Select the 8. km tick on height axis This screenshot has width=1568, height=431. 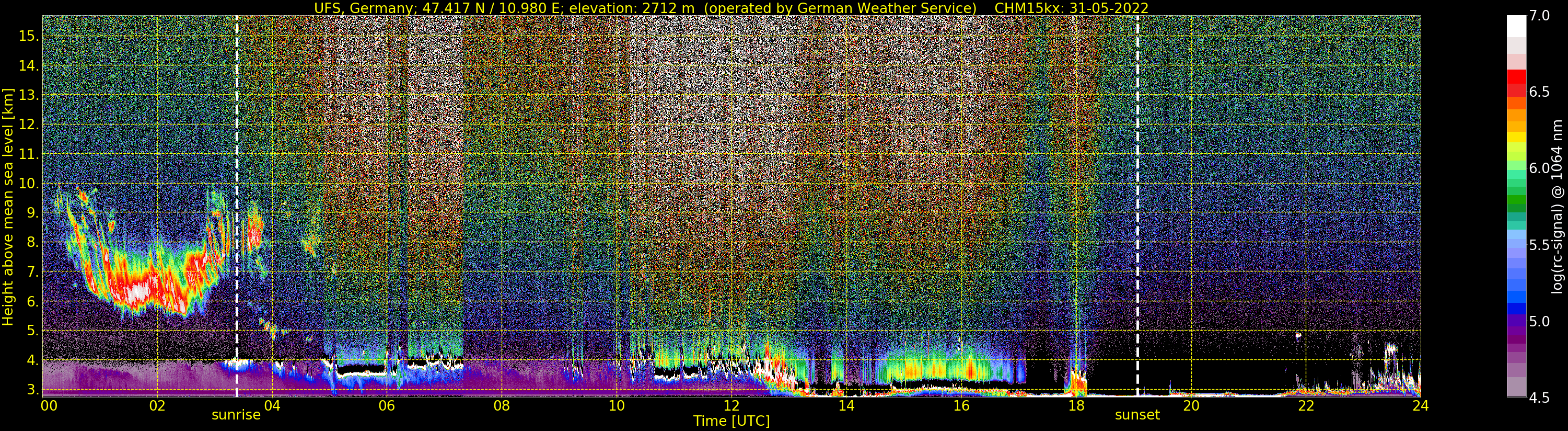coord(32,242)
